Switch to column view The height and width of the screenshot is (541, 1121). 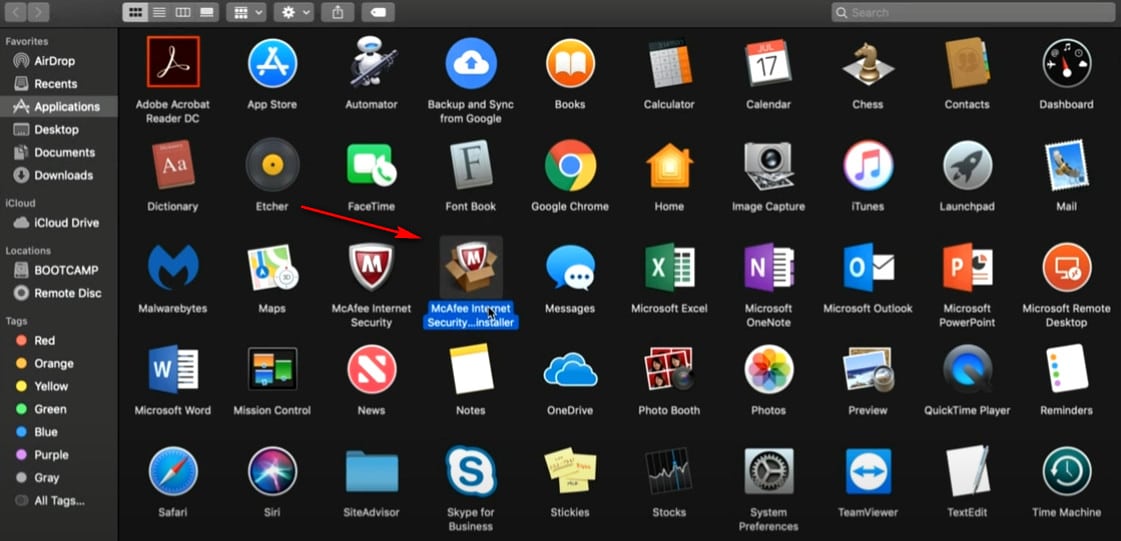[182, 12]
